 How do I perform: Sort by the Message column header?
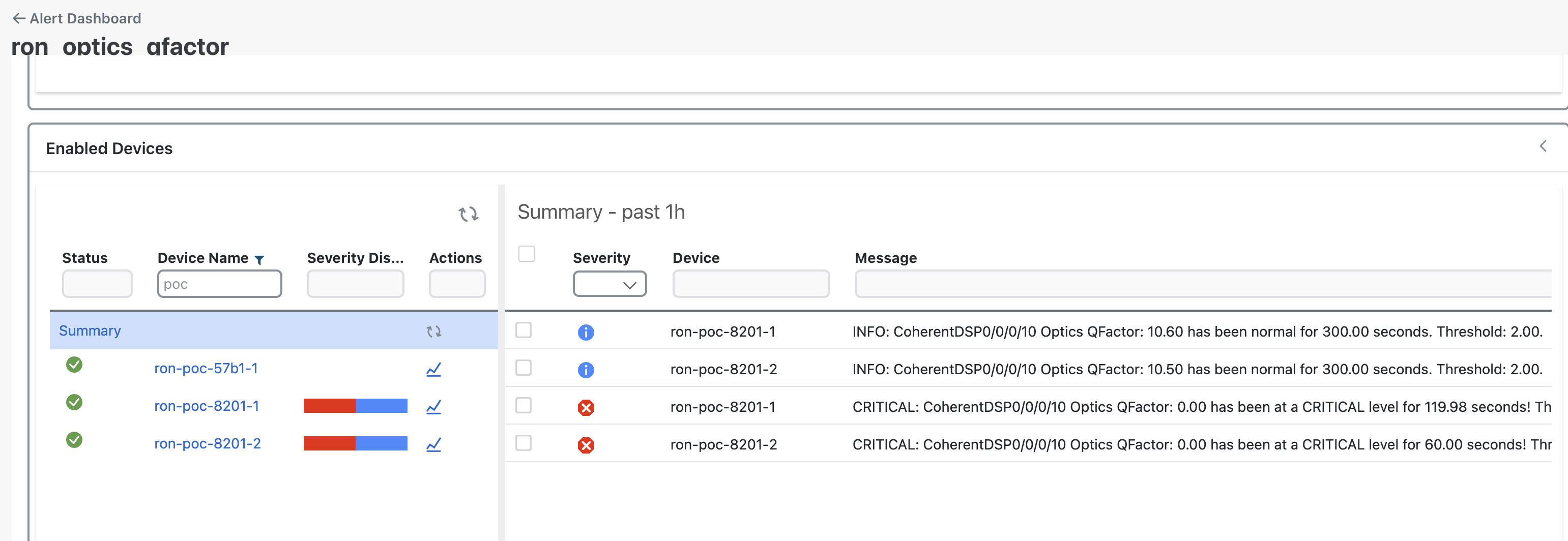click(x=885, y=258)
